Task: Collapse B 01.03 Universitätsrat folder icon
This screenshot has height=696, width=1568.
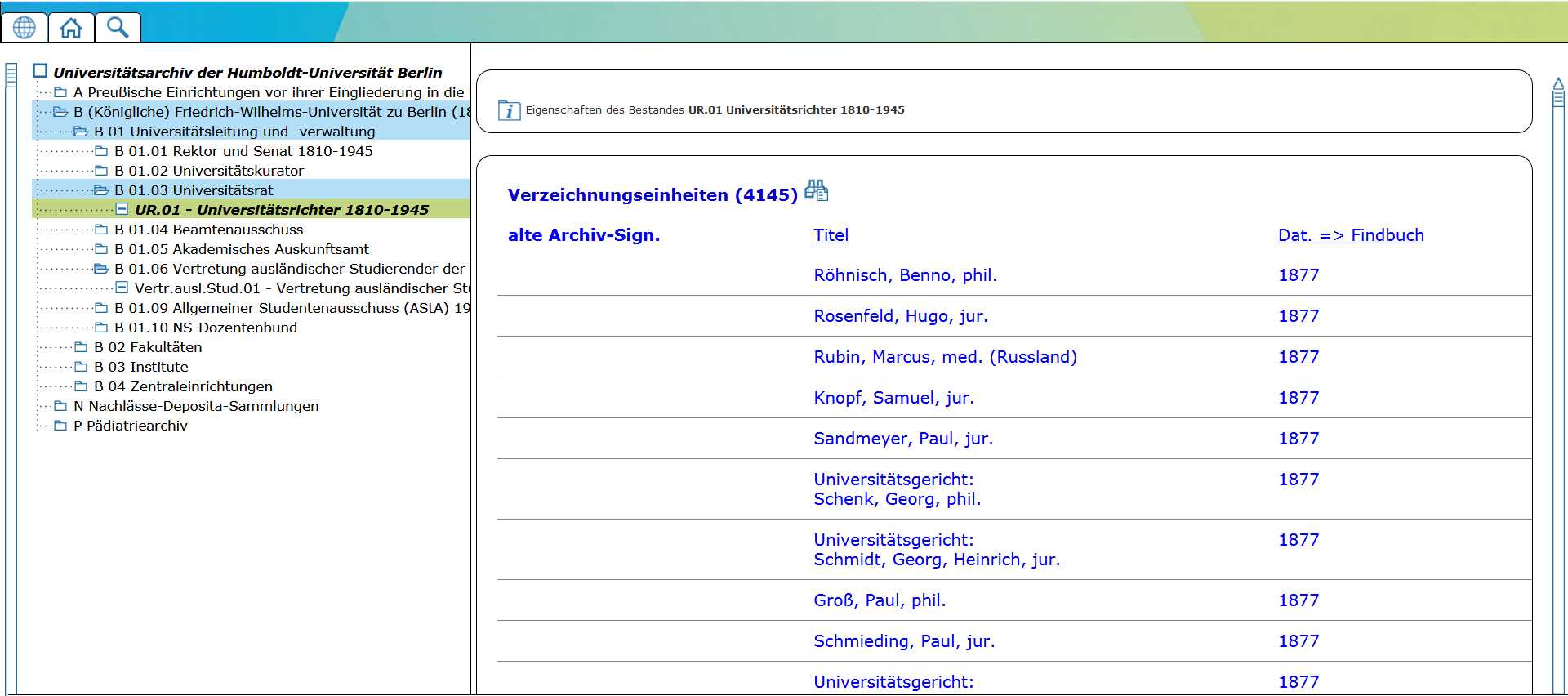Action: point(101,190)
